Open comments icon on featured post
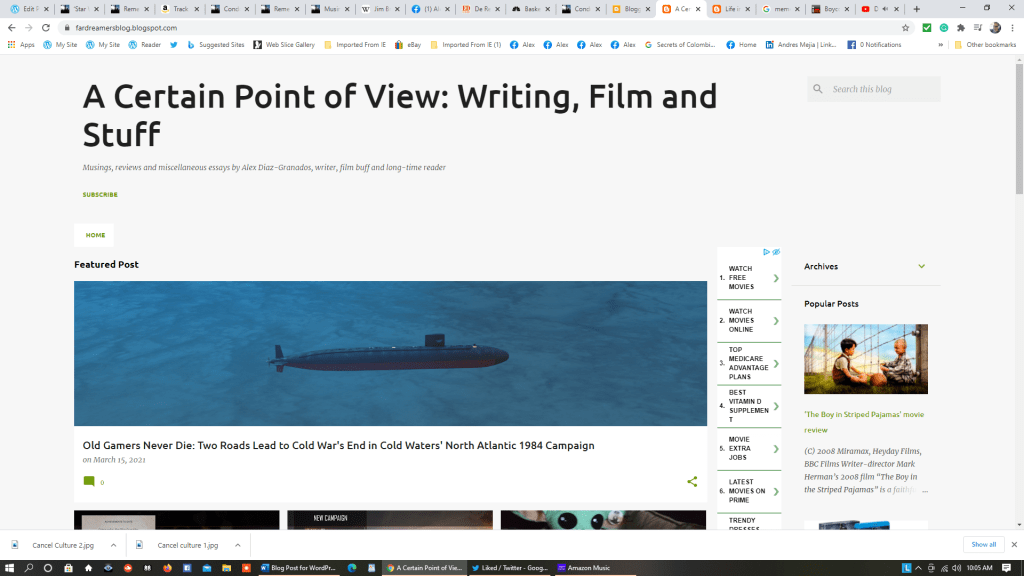Screen dimensions: 1024x576 [x=89, y=482]
